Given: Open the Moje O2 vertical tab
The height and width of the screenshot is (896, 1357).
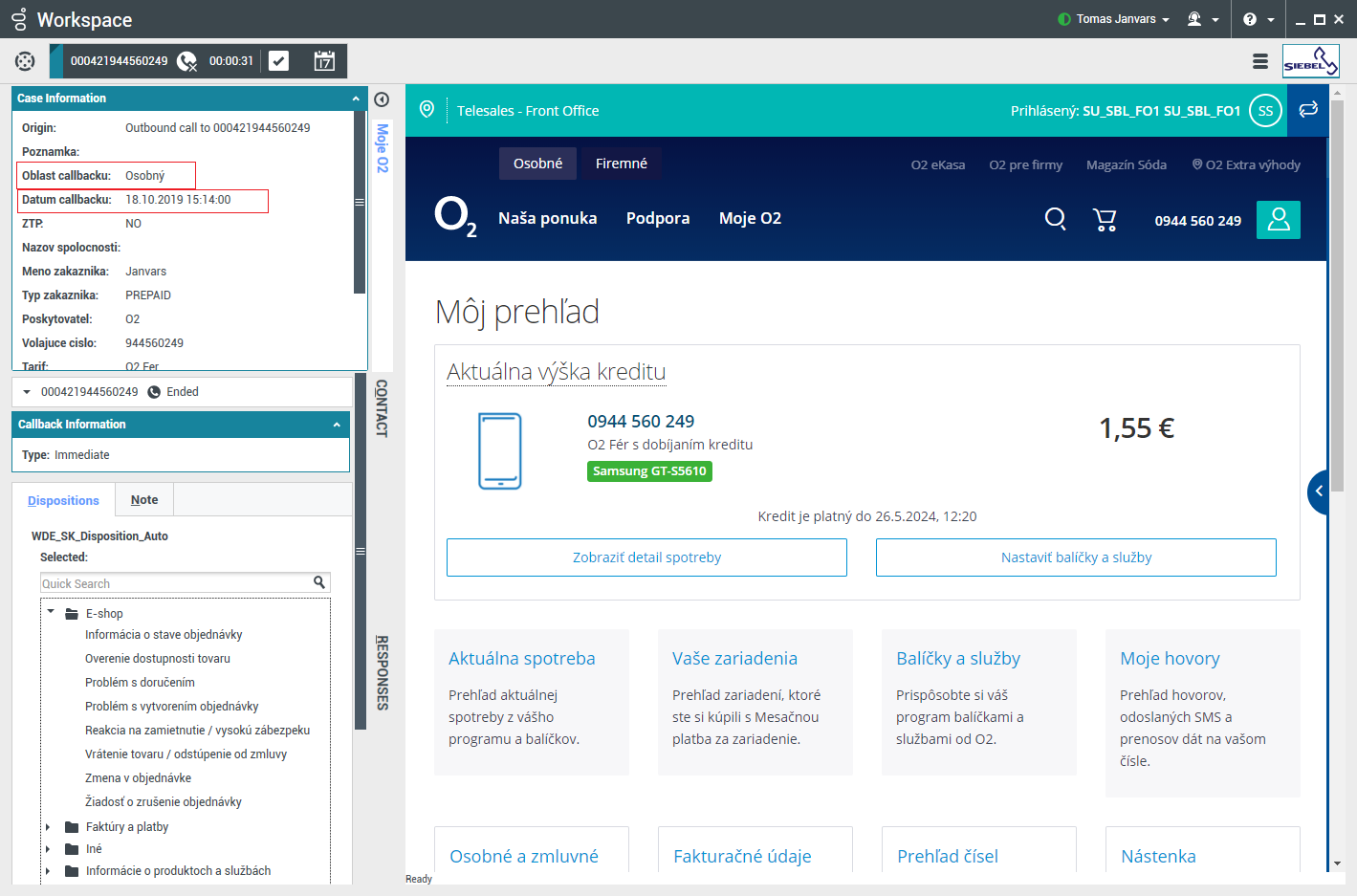Looking at the screenshot, I should (x=383, y=148).
